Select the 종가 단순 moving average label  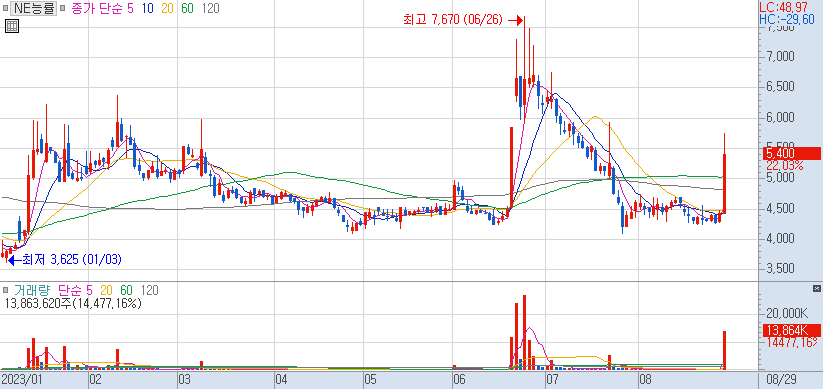pyautogui.click(x=97, y=8)
